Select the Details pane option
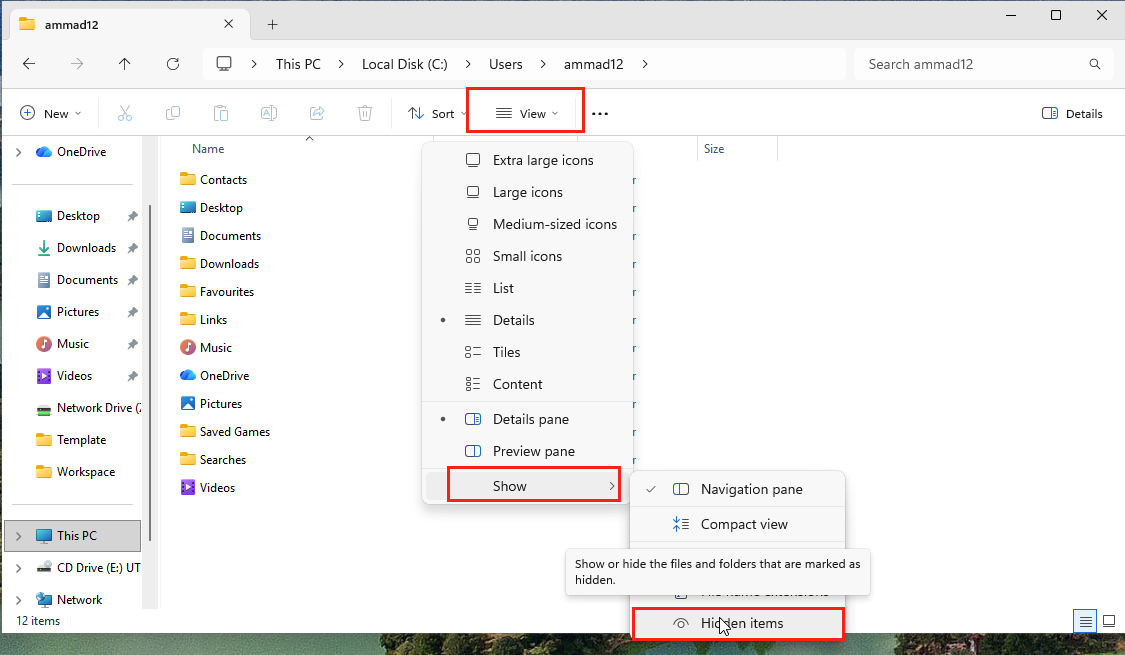Image resolution: width=1125 pixels, height=655 pixels. click(530, 419)
